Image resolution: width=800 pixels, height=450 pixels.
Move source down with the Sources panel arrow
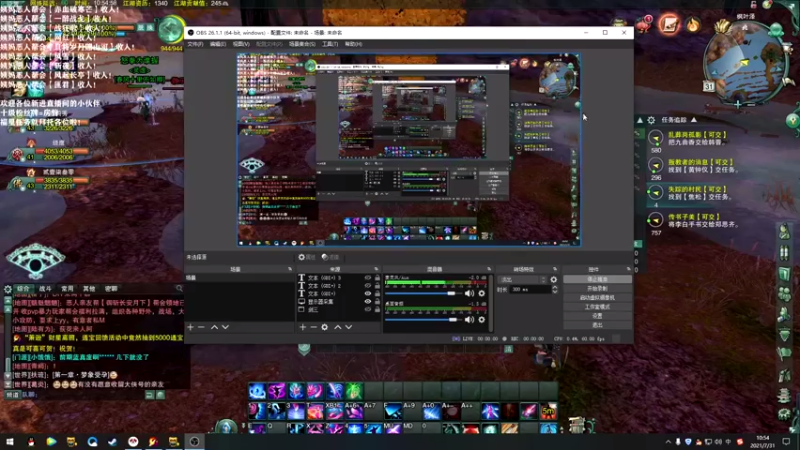[348, 327]
